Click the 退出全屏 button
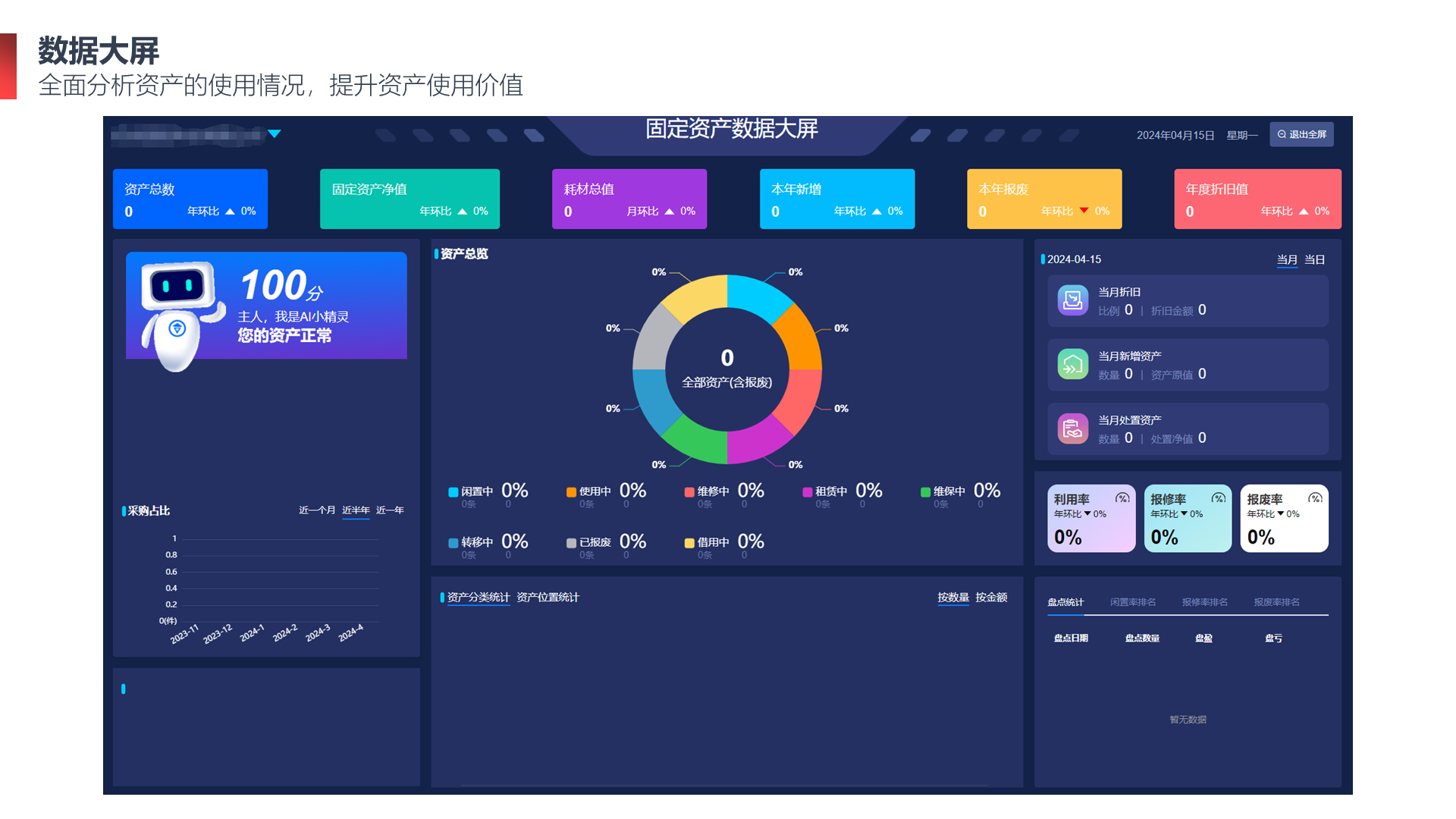1456x819 pixels. coord(1301,134)
